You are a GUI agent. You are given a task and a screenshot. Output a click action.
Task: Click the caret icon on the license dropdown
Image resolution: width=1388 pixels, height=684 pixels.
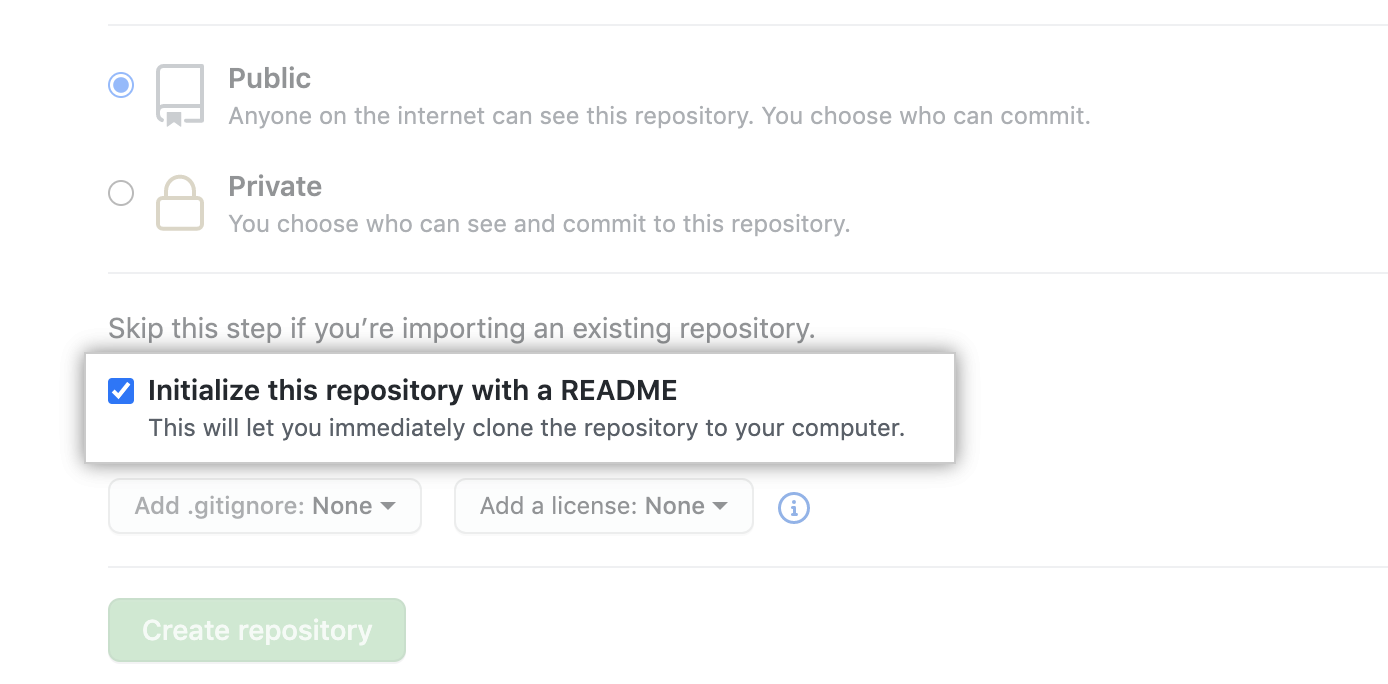point(721,506)
